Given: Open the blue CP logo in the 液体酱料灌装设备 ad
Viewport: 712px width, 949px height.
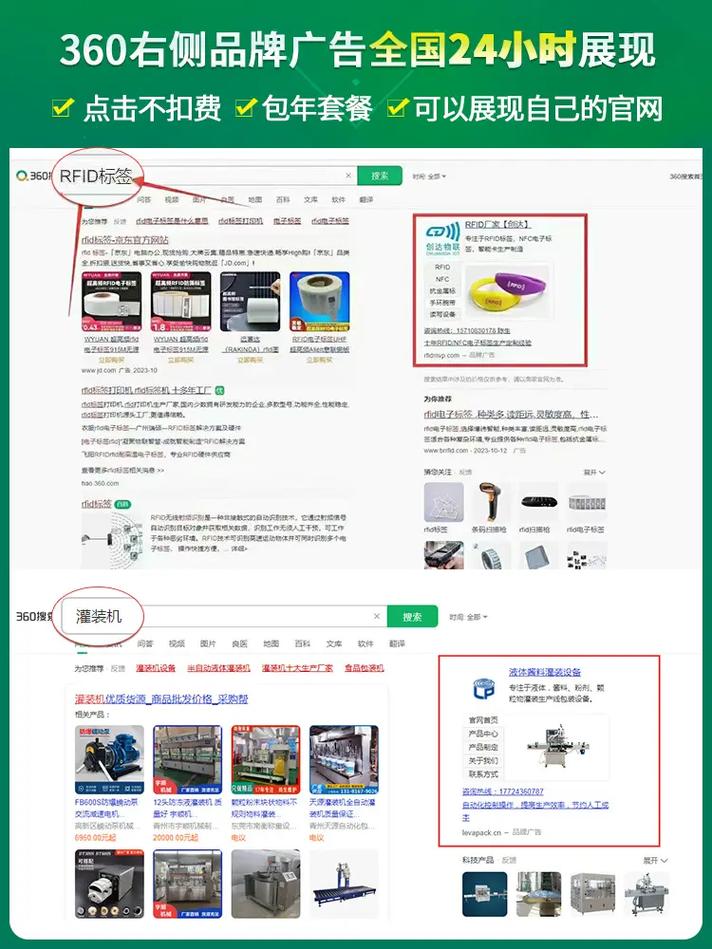Looking at the screenshot, I should [483, 689].
